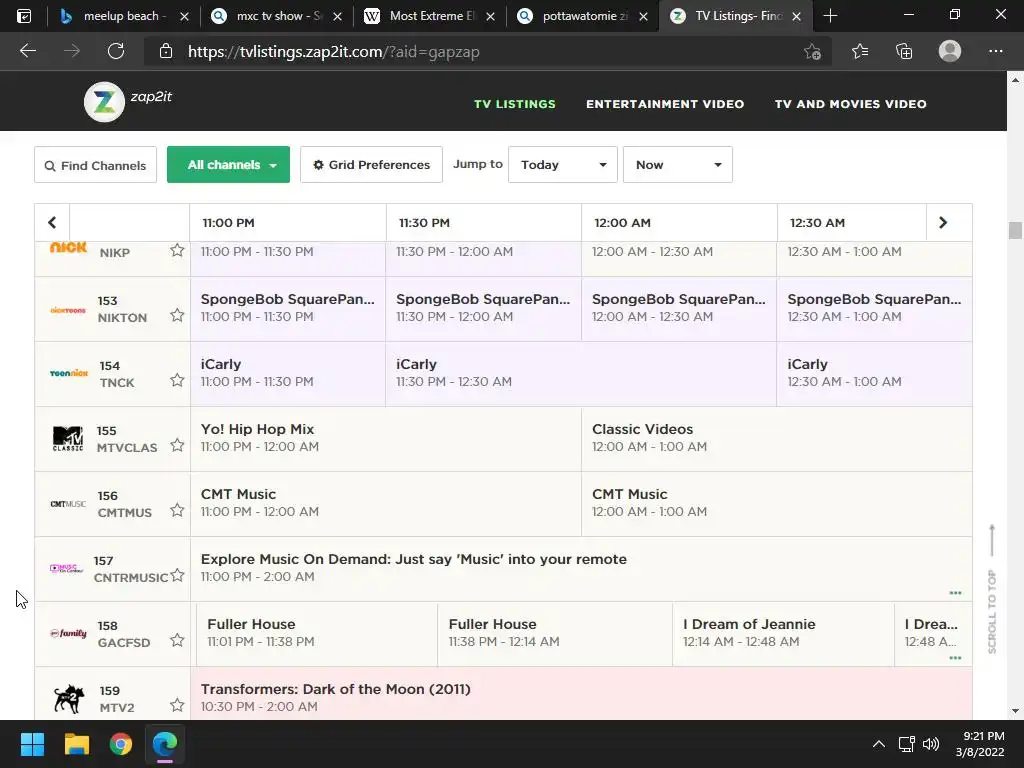This screenshot has height=768, width=1024.
Task: Open Google Chrome from taskbar
Action: pyautogui.click(x=121, y=744)
